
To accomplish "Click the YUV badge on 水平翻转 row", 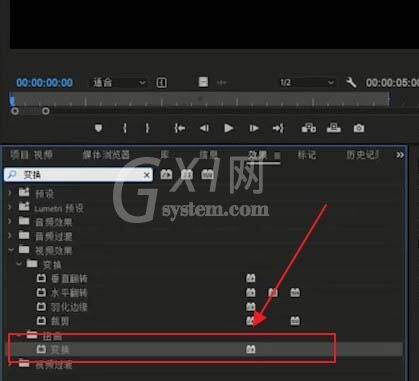I will (x=295, y=293).
